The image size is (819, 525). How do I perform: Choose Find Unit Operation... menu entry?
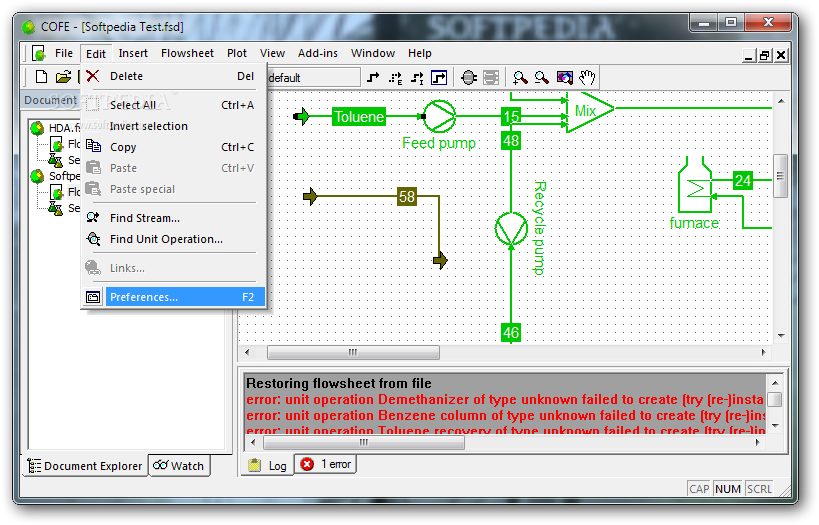(174, 239)
